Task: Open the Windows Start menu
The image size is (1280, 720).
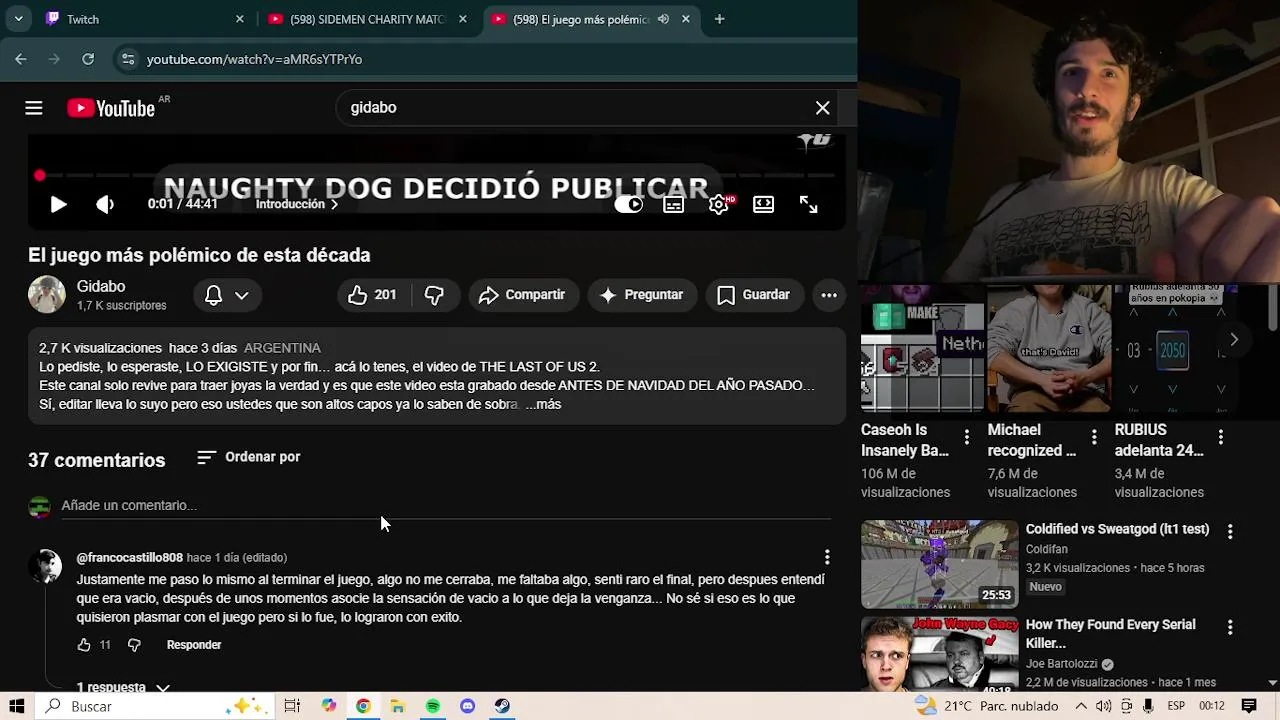Action: 16,706
